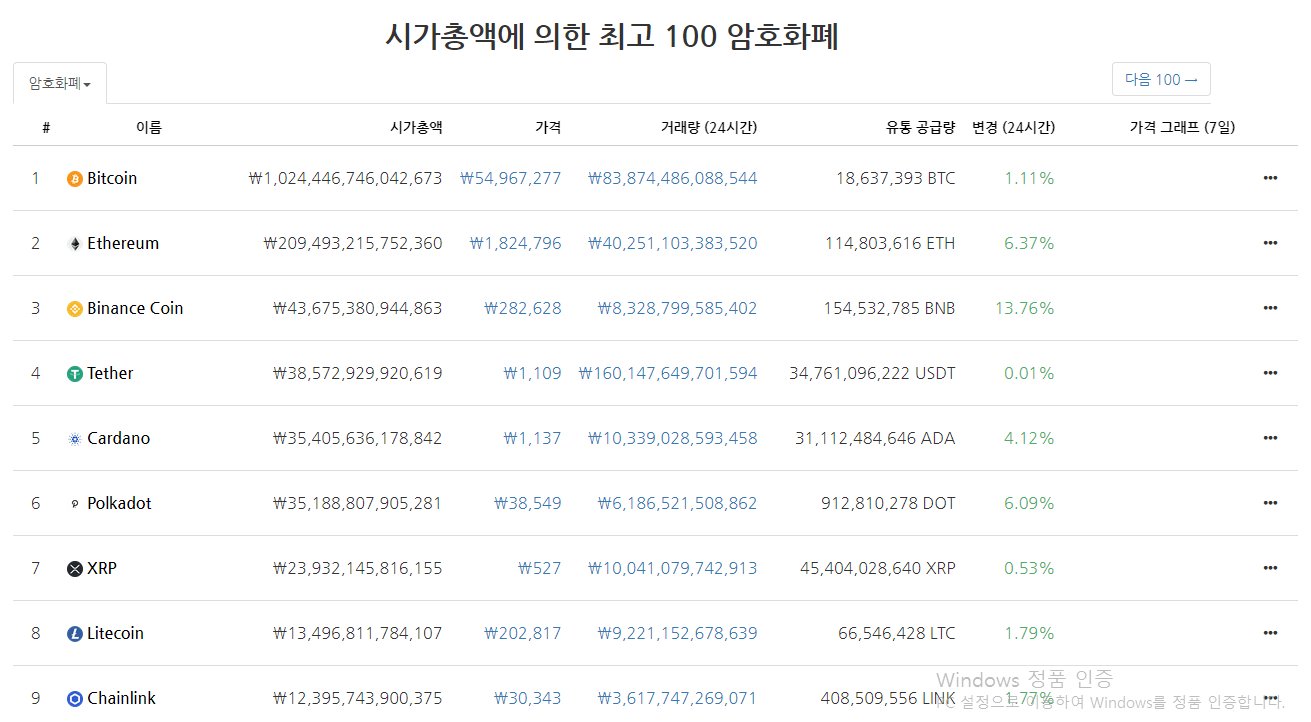Viewport: 1311px width, 722px height.
Task: Click Ethereum 24h volume link ₩40,251,103,383,520
Action: point(672,243)
